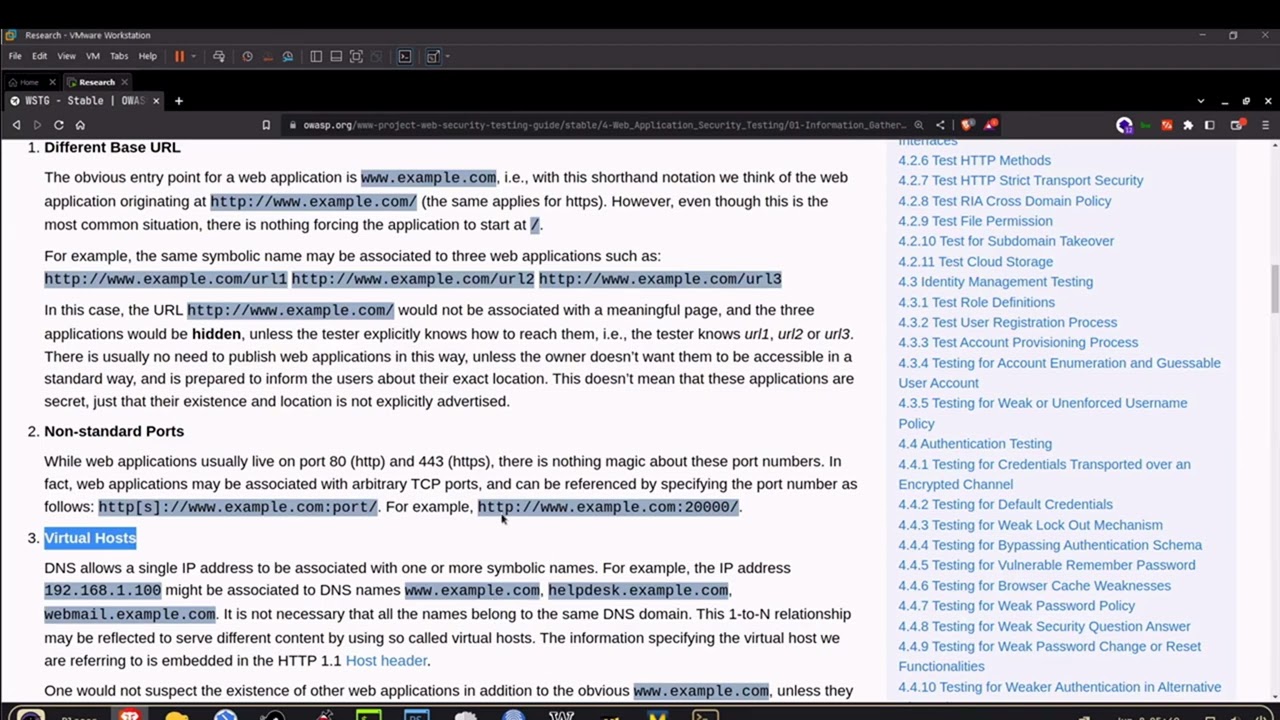
Task: Toggle the VMware library sidebar
Action: [316, 56]
